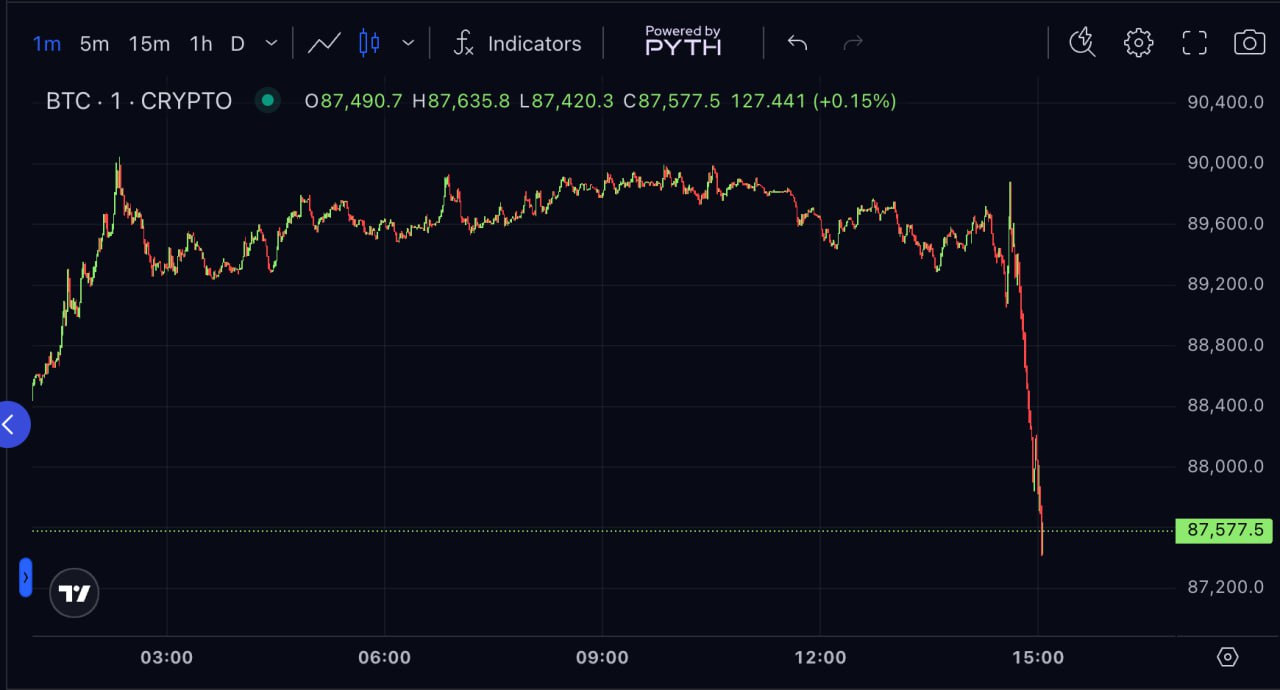Select the 15m interval
This screenshot has width=1280, height=690.
[149, 44]
